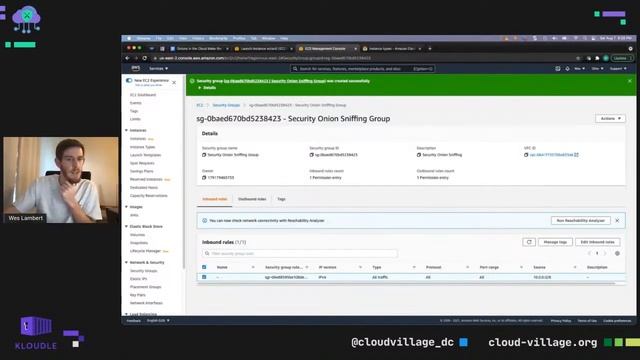Open the notifications bell in the AWS header
The width and height of the screenshot is (640, 360).
(x=567, y=69)
